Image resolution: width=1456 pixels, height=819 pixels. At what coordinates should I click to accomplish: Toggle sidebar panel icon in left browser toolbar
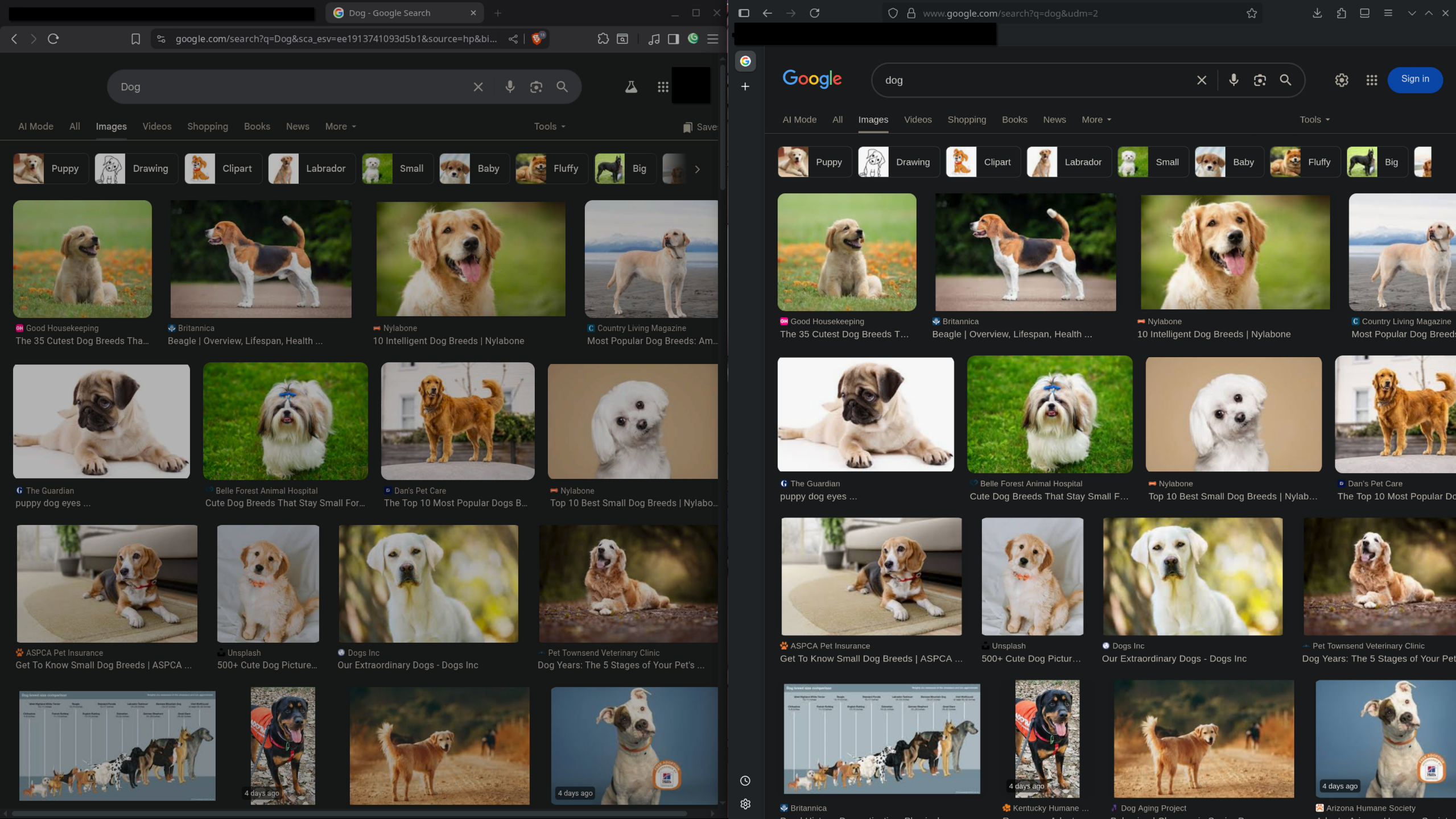[x=673, y=39]
